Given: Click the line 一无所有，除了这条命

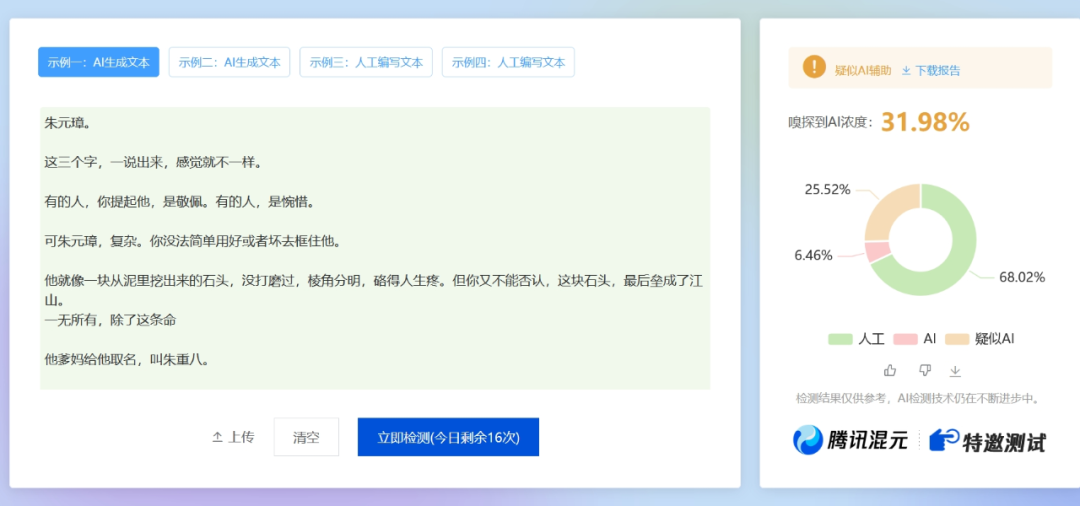Looking at the screenshot, I should (x=112, y=320).
